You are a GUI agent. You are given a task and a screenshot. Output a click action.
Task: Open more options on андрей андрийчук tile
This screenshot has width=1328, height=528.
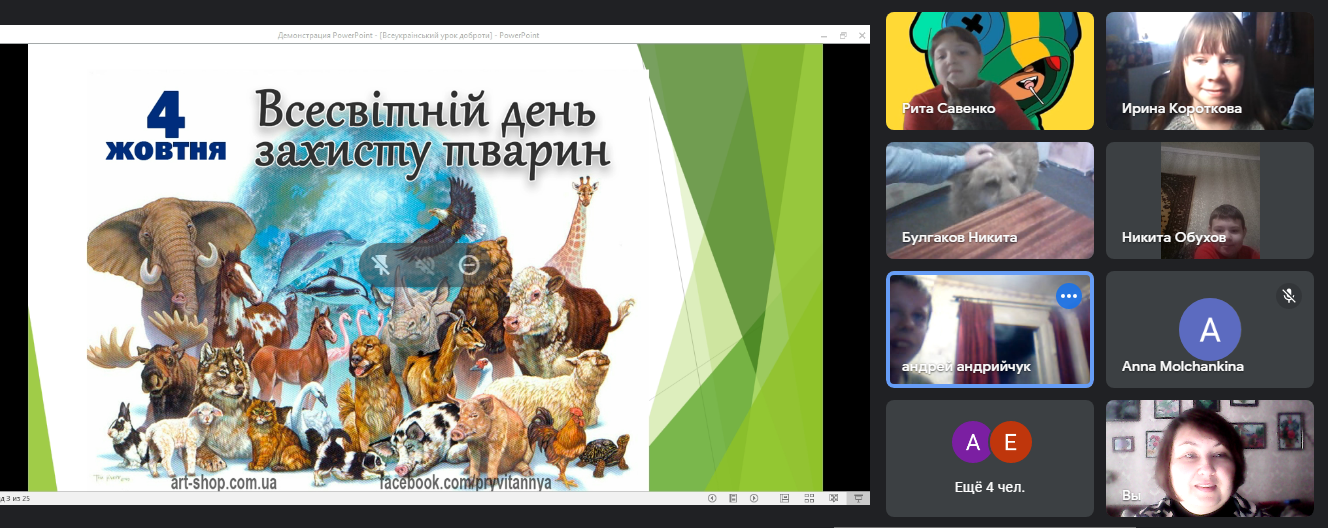pos(1069,296)
